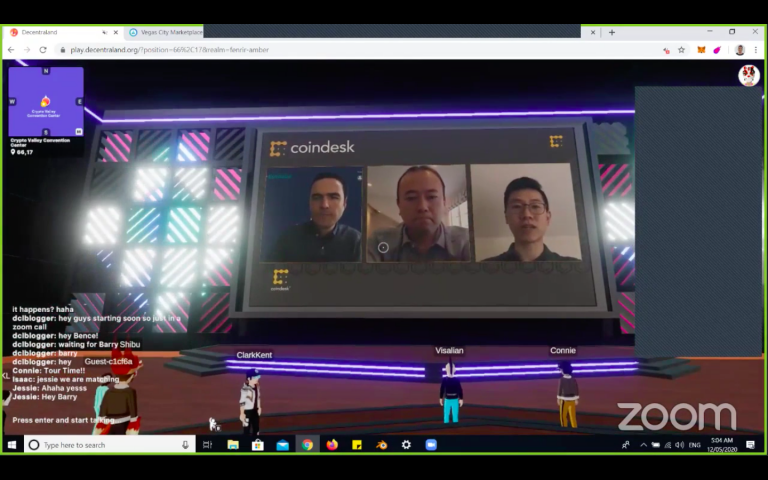The width and height of the screenshot is (768, 480).
Task: Open Blender from the taskbar
Action: [382, 445]
